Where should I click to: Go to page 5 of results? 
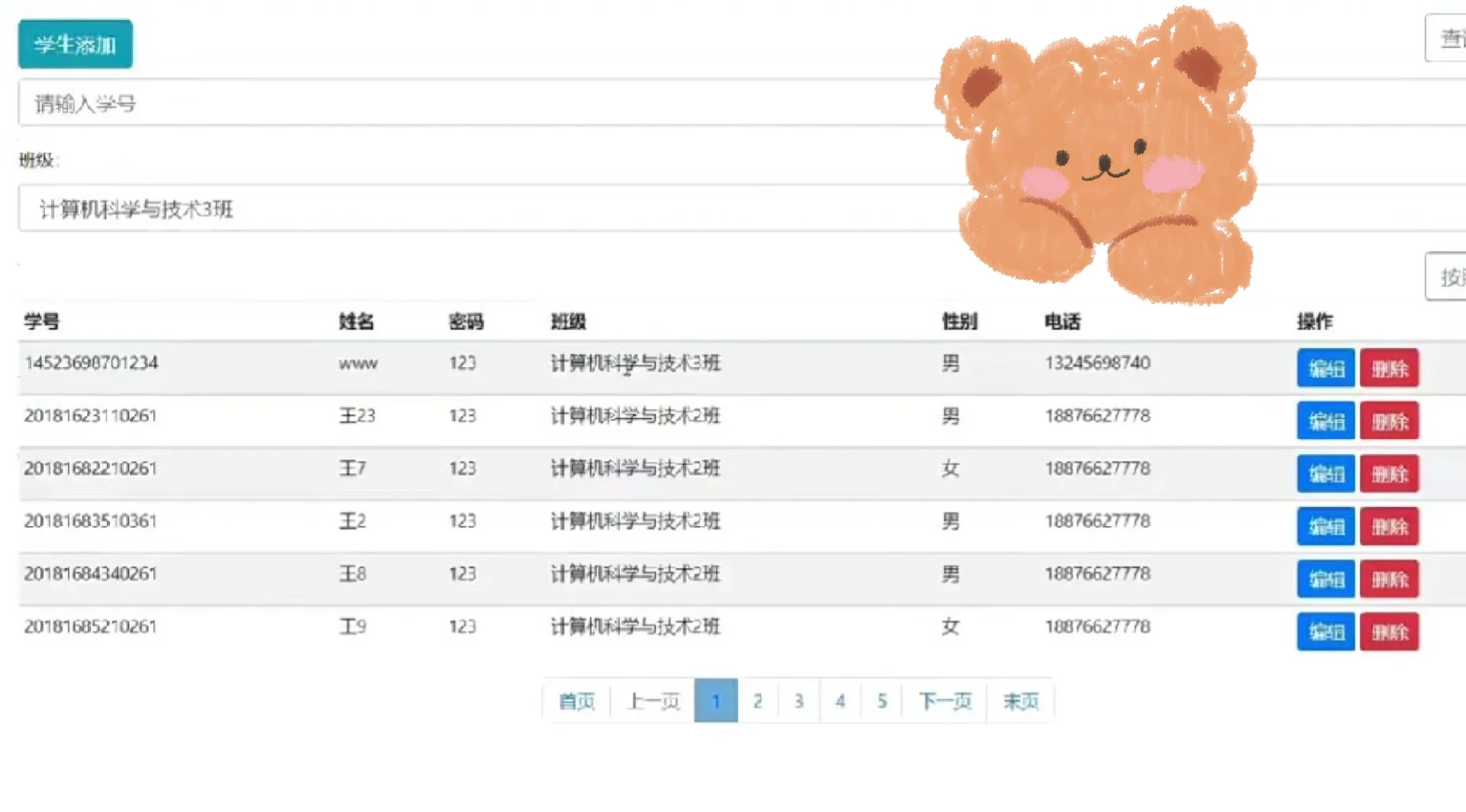pyautogui.click(x=881, y=701)
